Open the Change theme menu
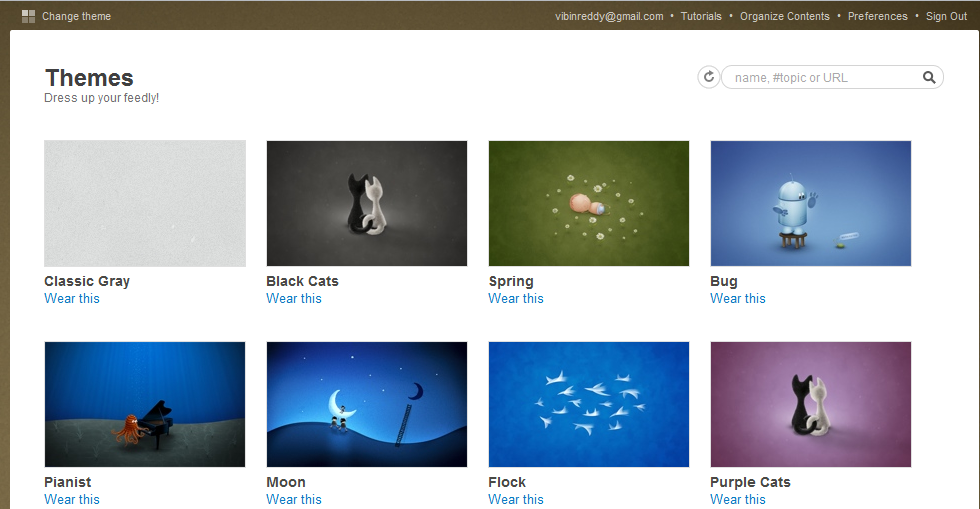 (76, 16)
